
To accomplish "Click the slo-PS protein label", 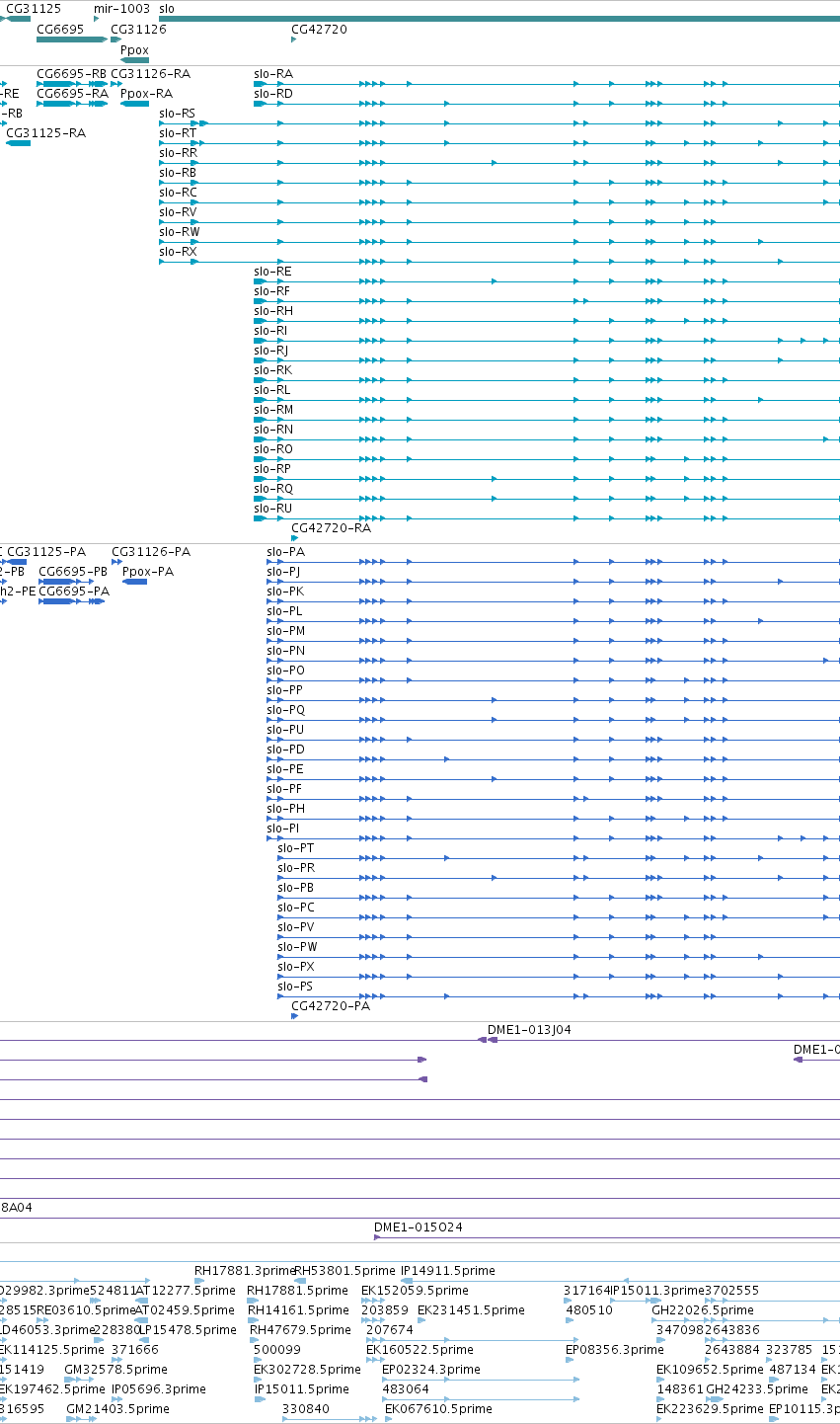I will tap(295, 987).
